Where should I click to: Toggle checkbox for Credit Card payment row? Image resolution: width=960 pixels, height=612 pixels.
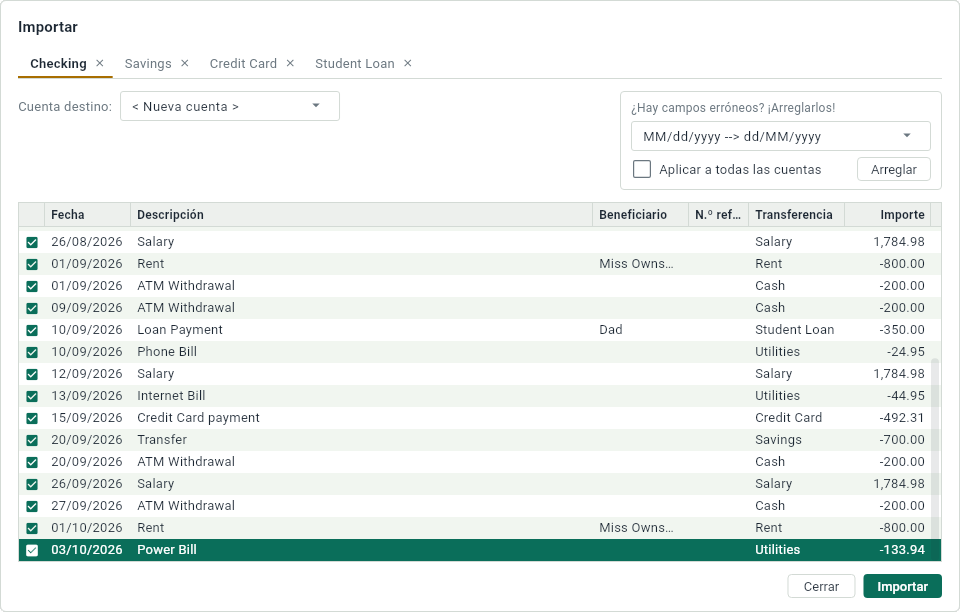[x=32, y=419]
